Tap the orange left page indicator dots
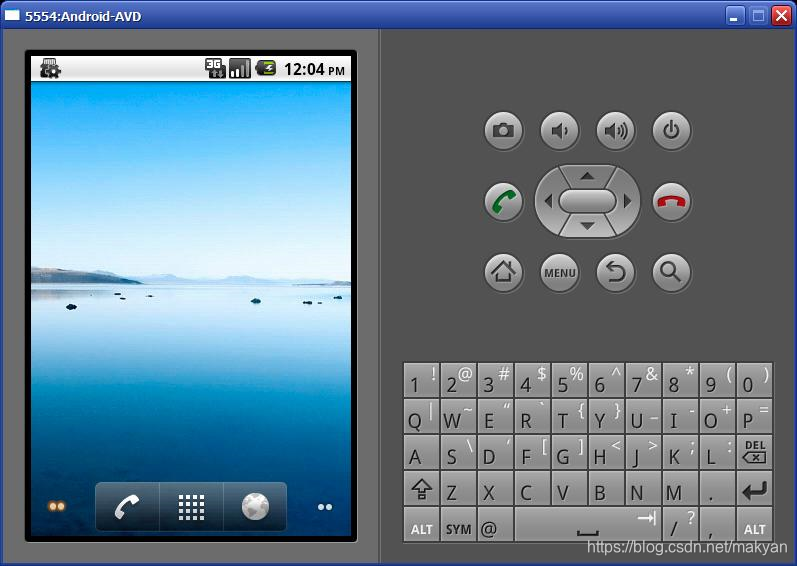Image resolution: width=797 pixels, height=566 pixels. tap(56, 506)
